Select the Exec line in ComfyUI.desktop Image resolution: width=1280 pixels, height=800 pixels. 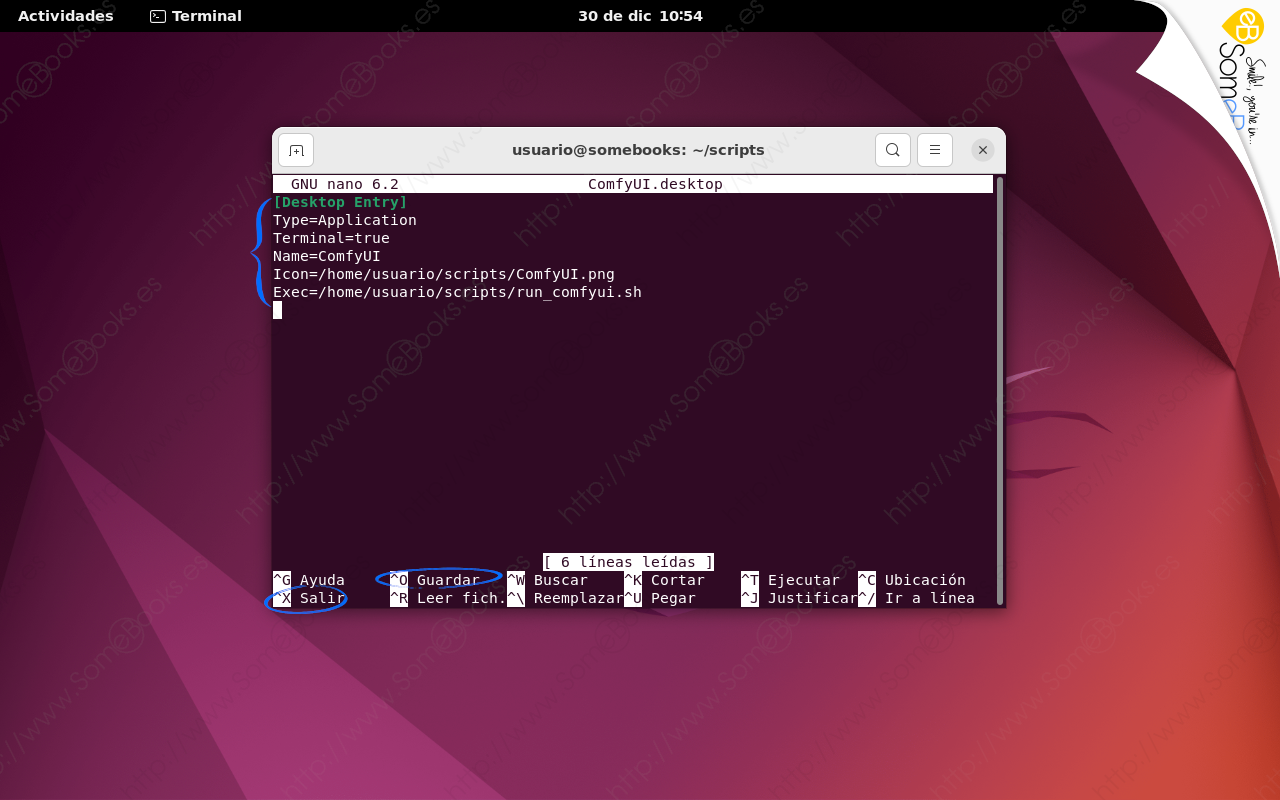[x=456, y=292]
